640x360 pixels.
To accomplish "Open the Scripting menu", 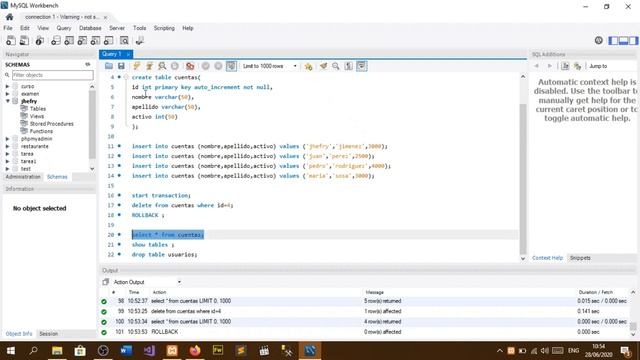I will coord(164,28).
